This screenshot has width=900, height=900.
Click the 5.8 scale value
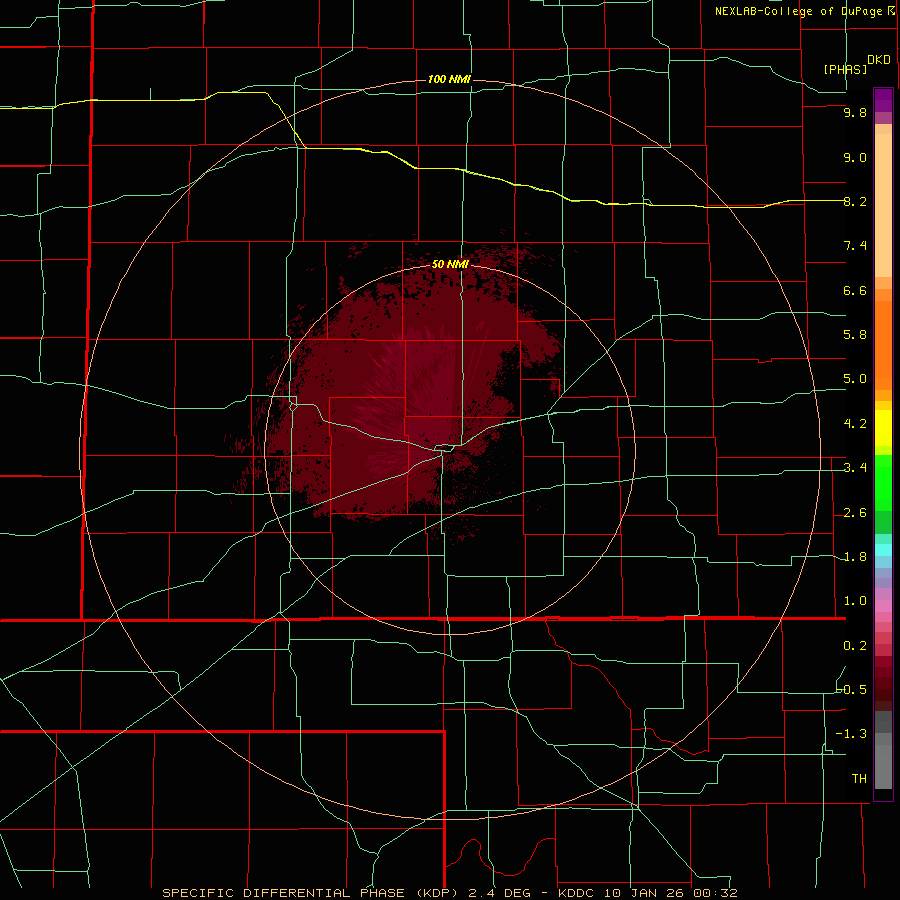855,335
